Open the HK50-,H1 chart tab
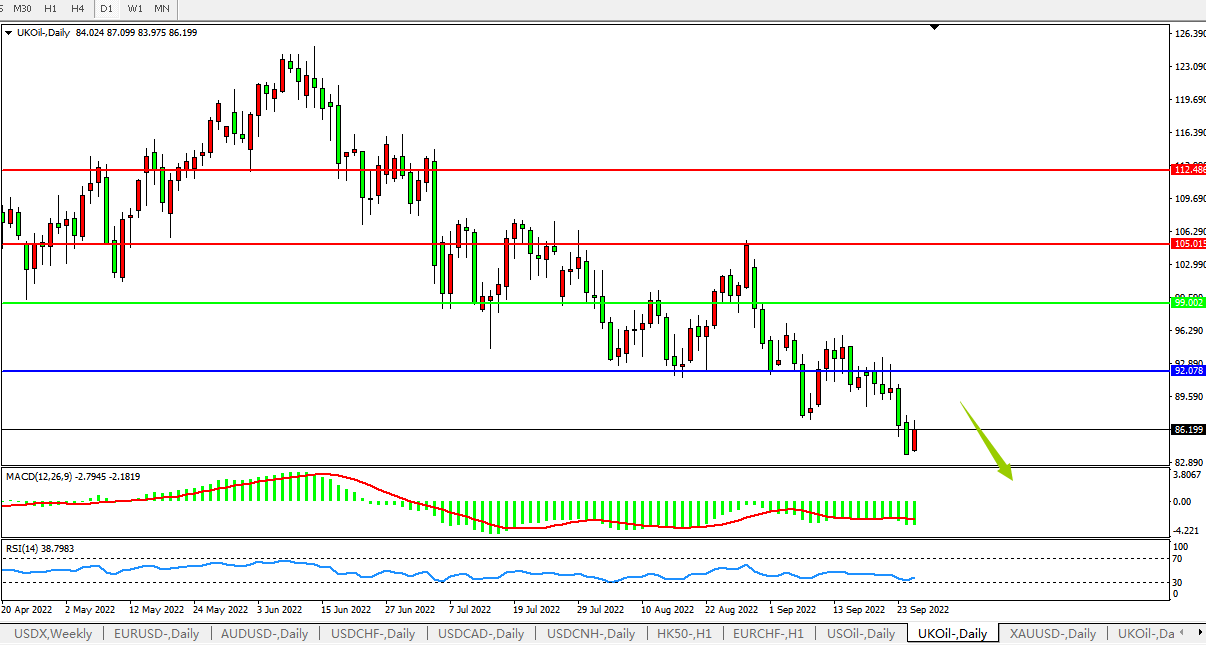 [682, 634]
